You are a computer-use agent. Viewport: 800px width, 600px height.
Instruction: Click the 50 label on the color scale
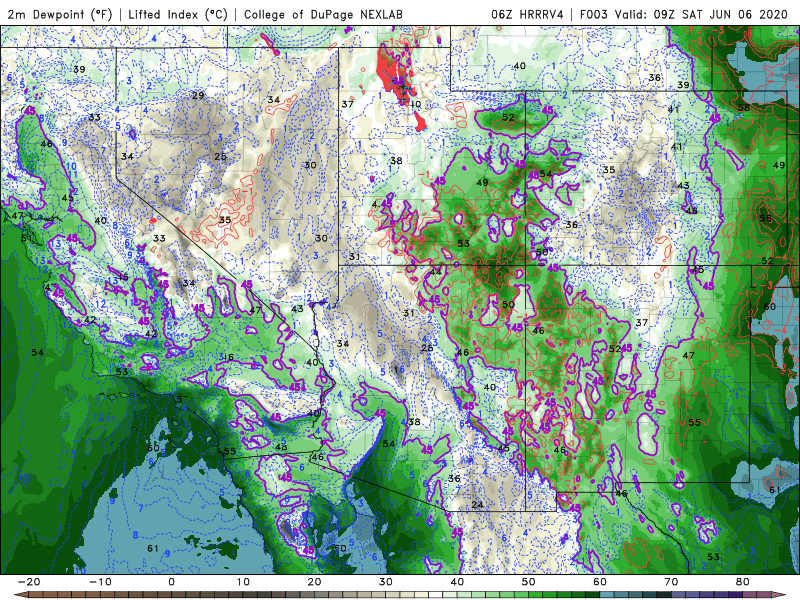pyautogui.click(x=529, y=582)
